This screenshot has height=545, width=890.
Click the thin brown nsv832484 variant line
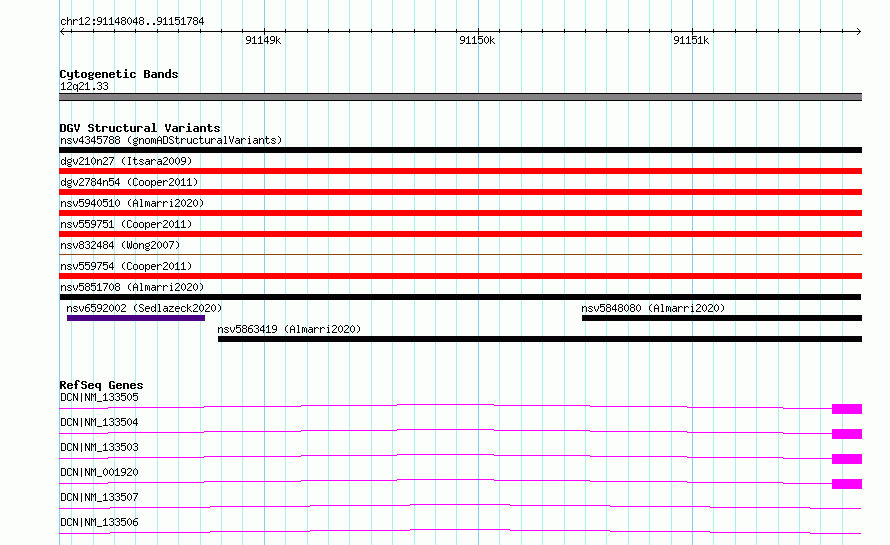pos(460,254)
